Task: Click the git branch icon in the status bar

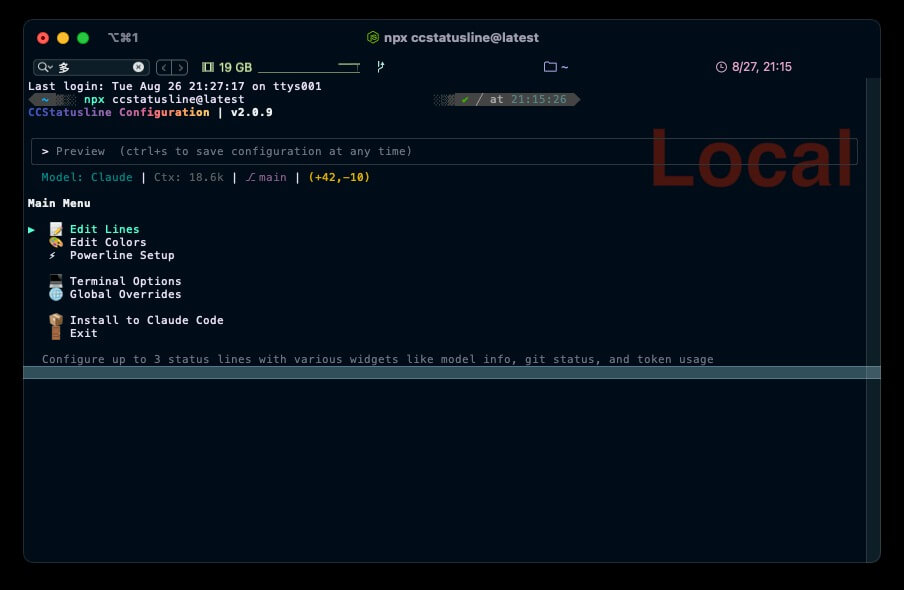Action: [381, 67]
